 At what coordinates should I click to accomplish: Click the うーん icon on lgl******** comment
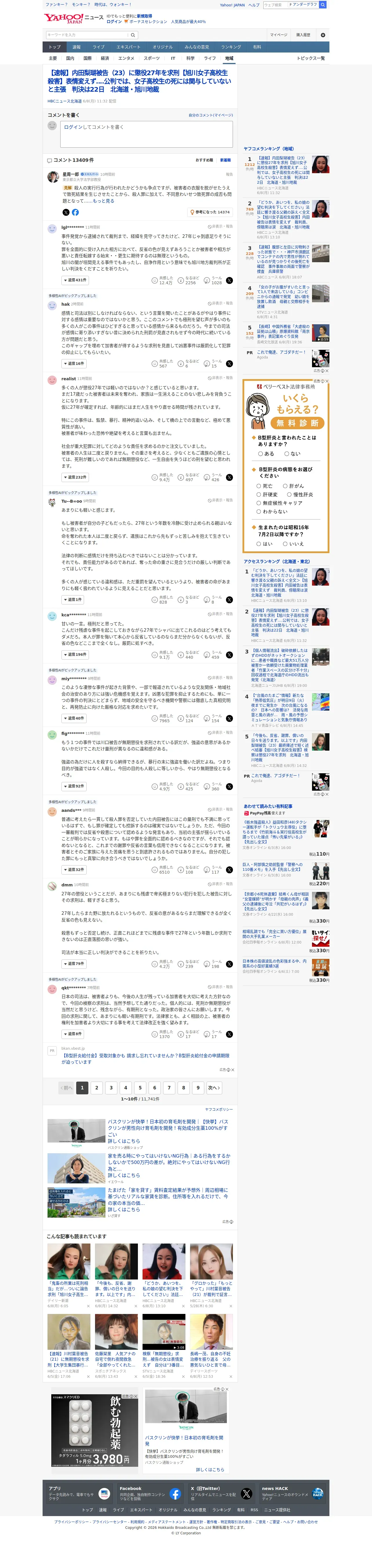click(207, 280)
